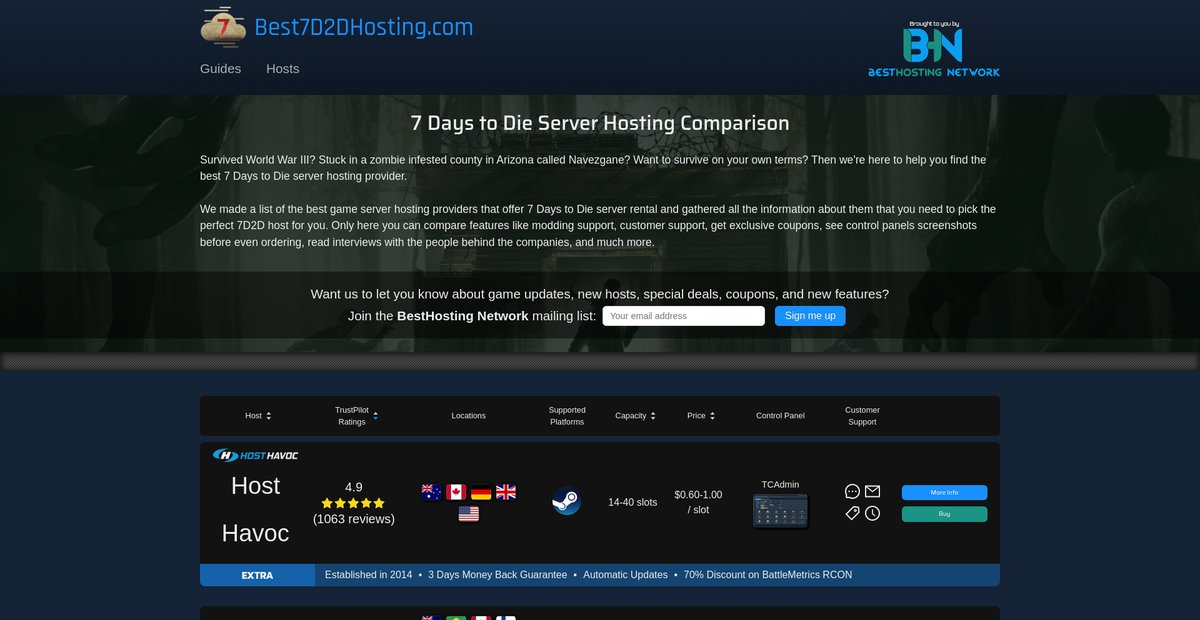Click the 7 Days to Die Server Hosting Comparison heading
This screenshot has width=1200, height=620.
(600, 123)
